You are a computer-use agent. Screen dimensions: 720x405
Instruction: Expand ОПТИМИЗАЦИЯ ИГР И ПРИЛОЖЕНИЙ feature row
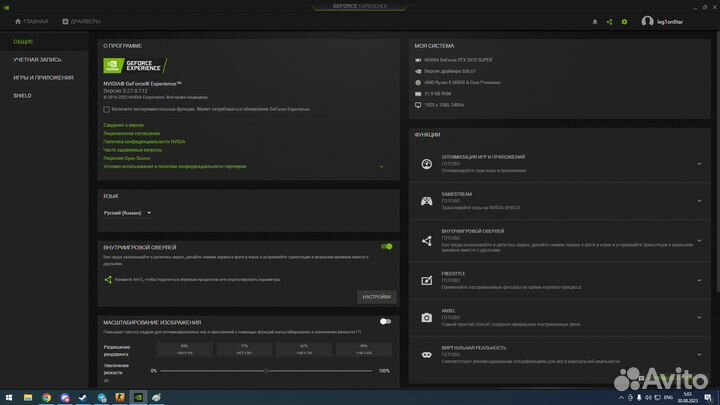pyautogui.click(x=699, y=164)
